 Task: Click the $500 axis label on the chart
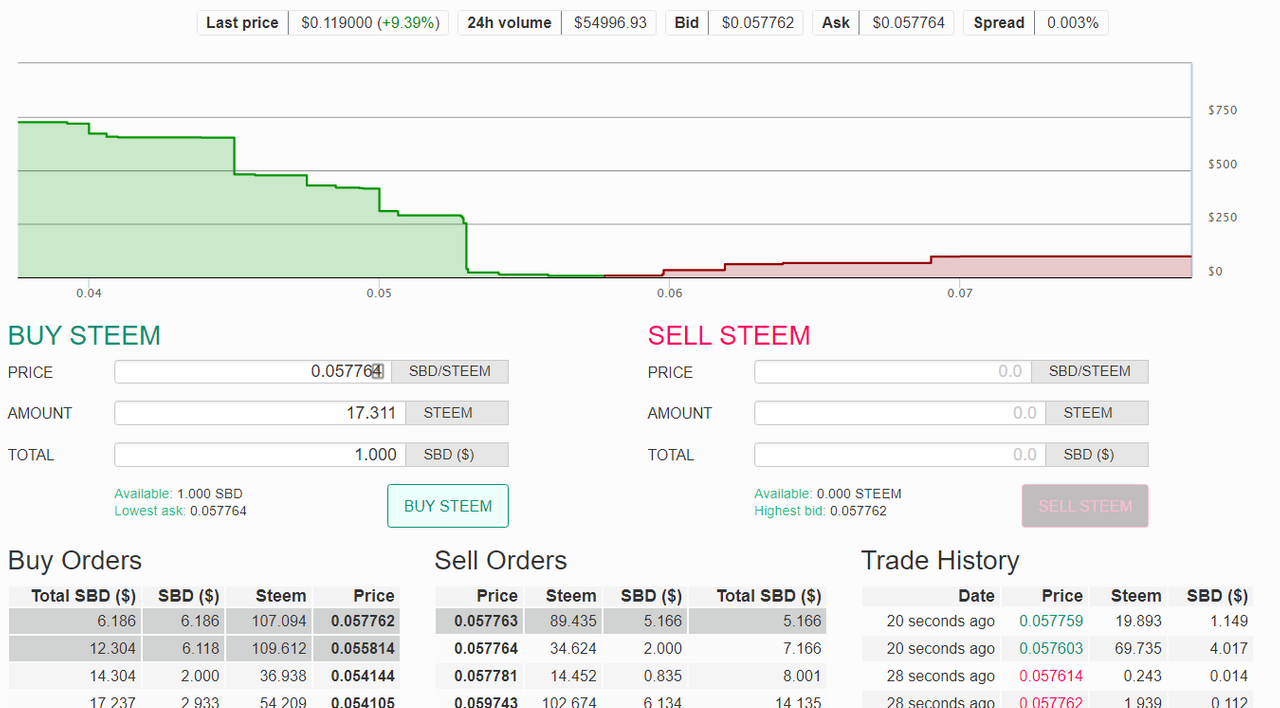click(x=1222, y=164)
